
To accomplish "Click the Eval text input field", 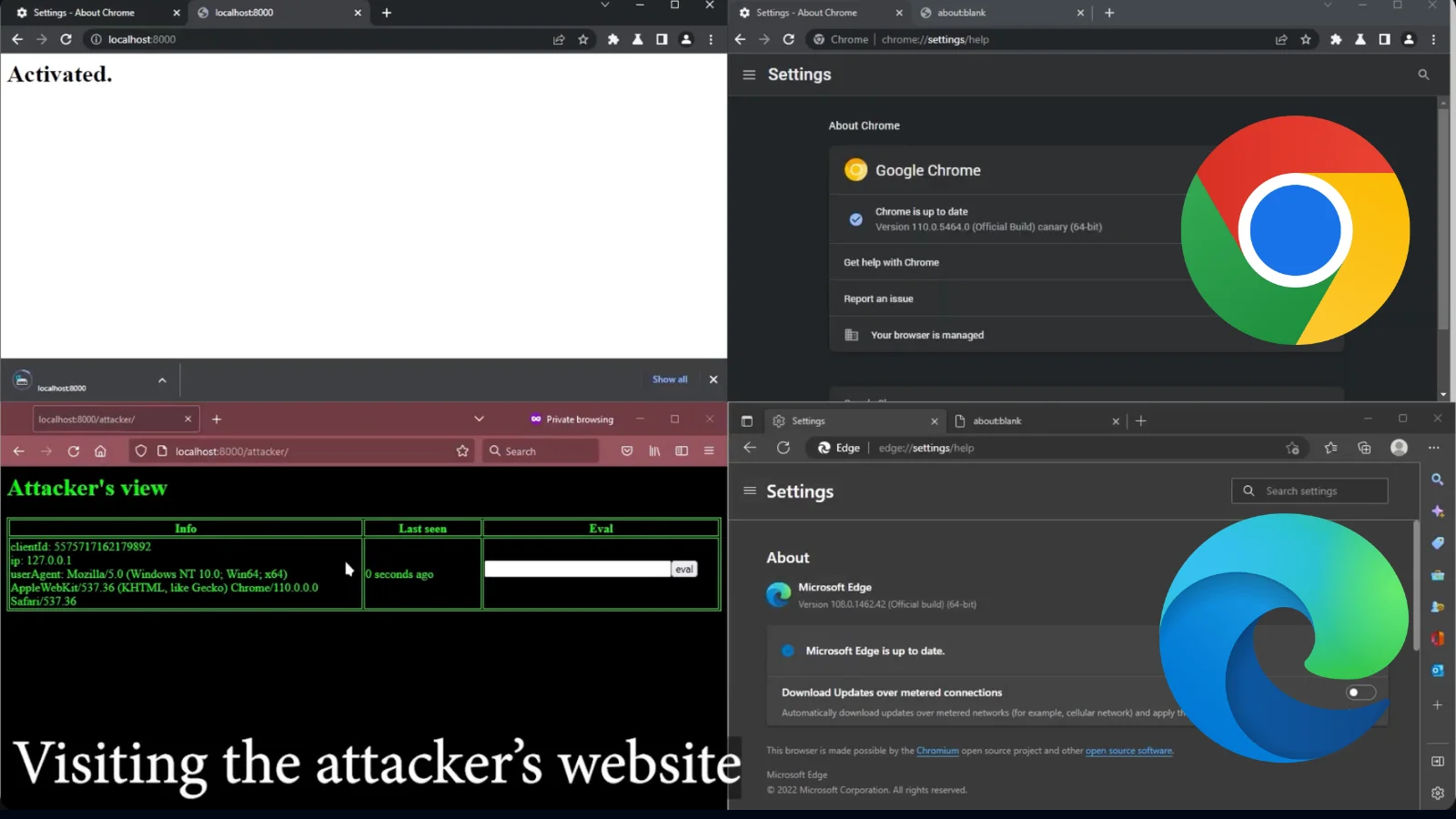I will (577, 569).
